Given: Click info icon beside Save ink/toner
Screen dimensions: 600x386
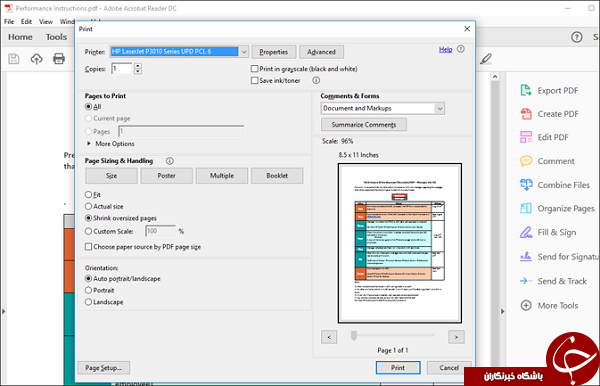Looking at the screenshot, I should [316, 80].
